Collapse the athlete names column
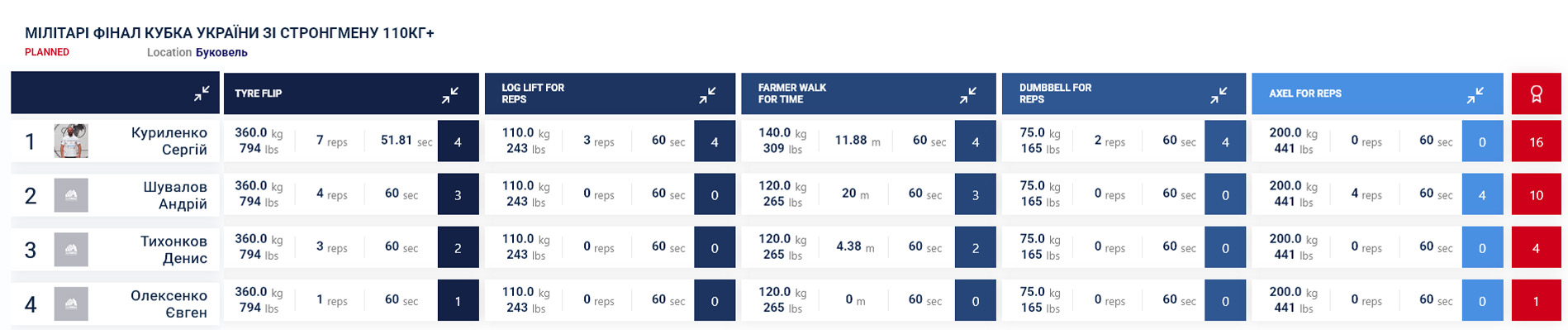 point(201,94)
